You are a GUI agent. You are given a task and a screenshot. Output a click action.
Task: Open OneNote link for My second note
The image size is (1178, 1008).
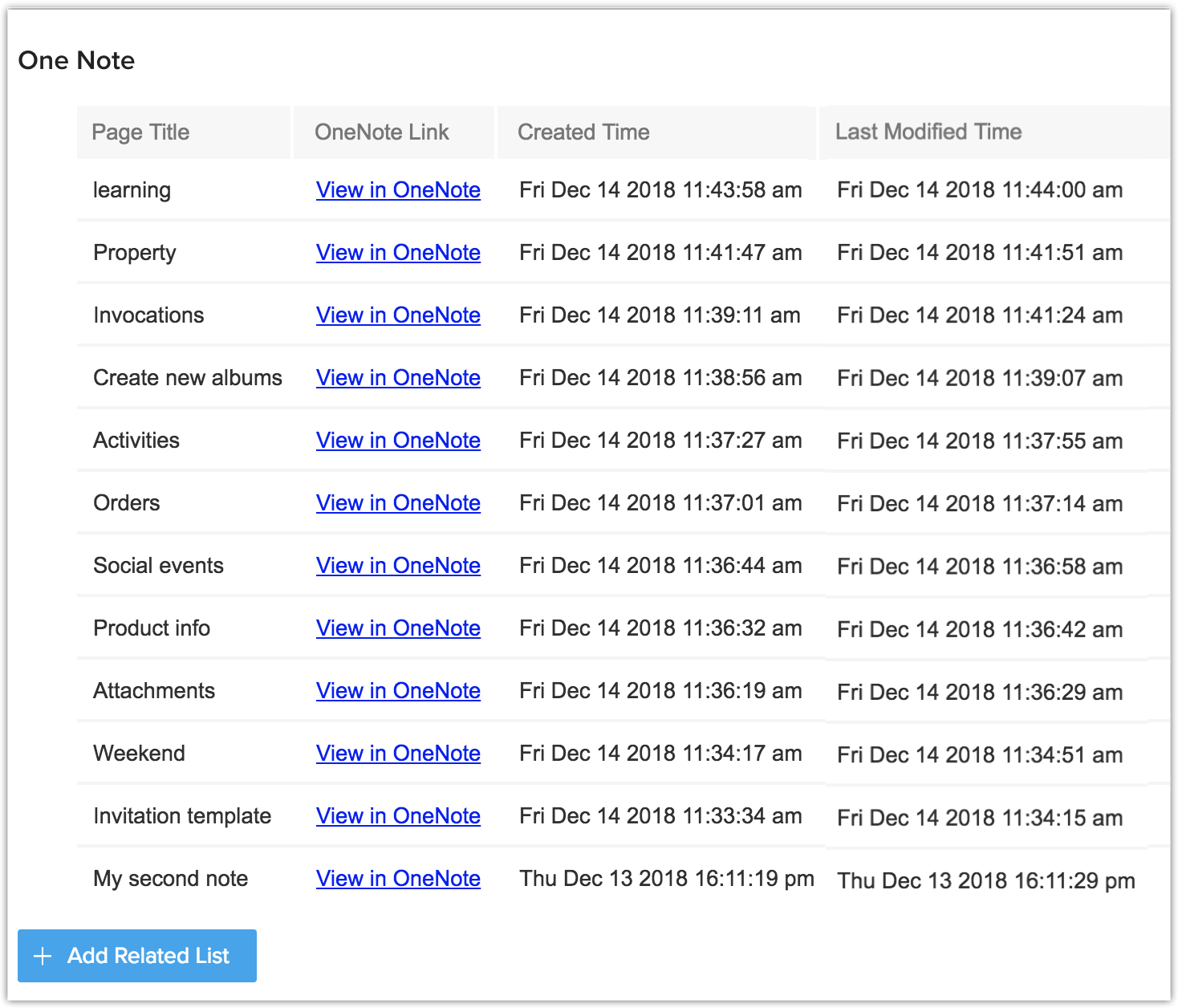398,879
